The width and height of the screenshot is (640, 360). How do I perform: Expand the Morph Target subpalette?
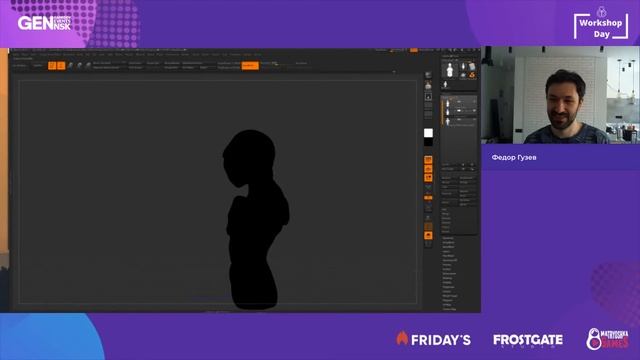point(450,296)
